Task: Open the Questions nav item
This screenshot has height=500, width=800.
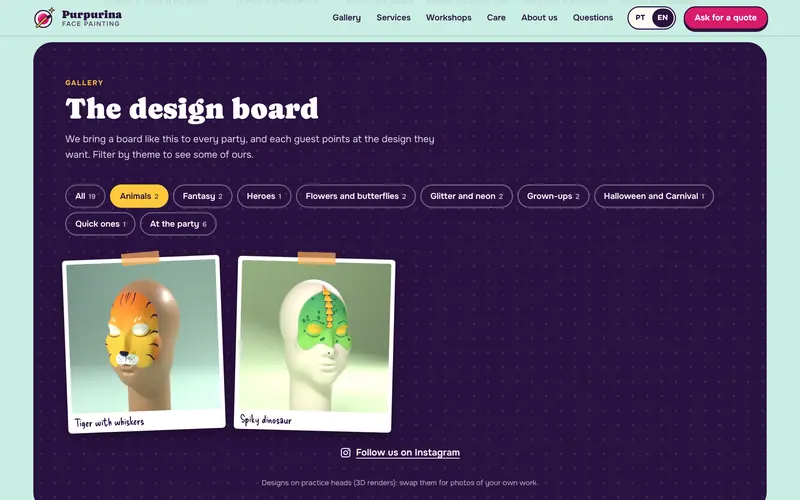Action: pyautogui.click(x=592, y=18)
